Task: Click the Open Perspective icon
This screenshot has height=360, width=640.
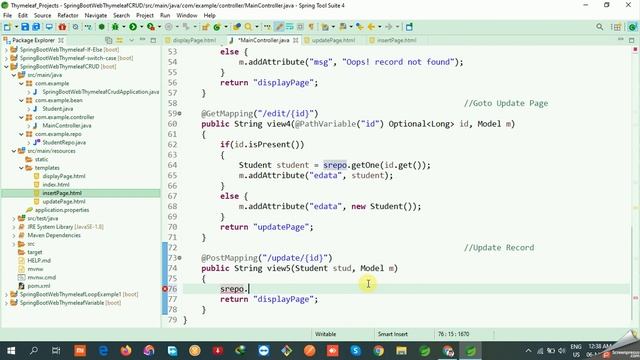Action: pos(616,27)
